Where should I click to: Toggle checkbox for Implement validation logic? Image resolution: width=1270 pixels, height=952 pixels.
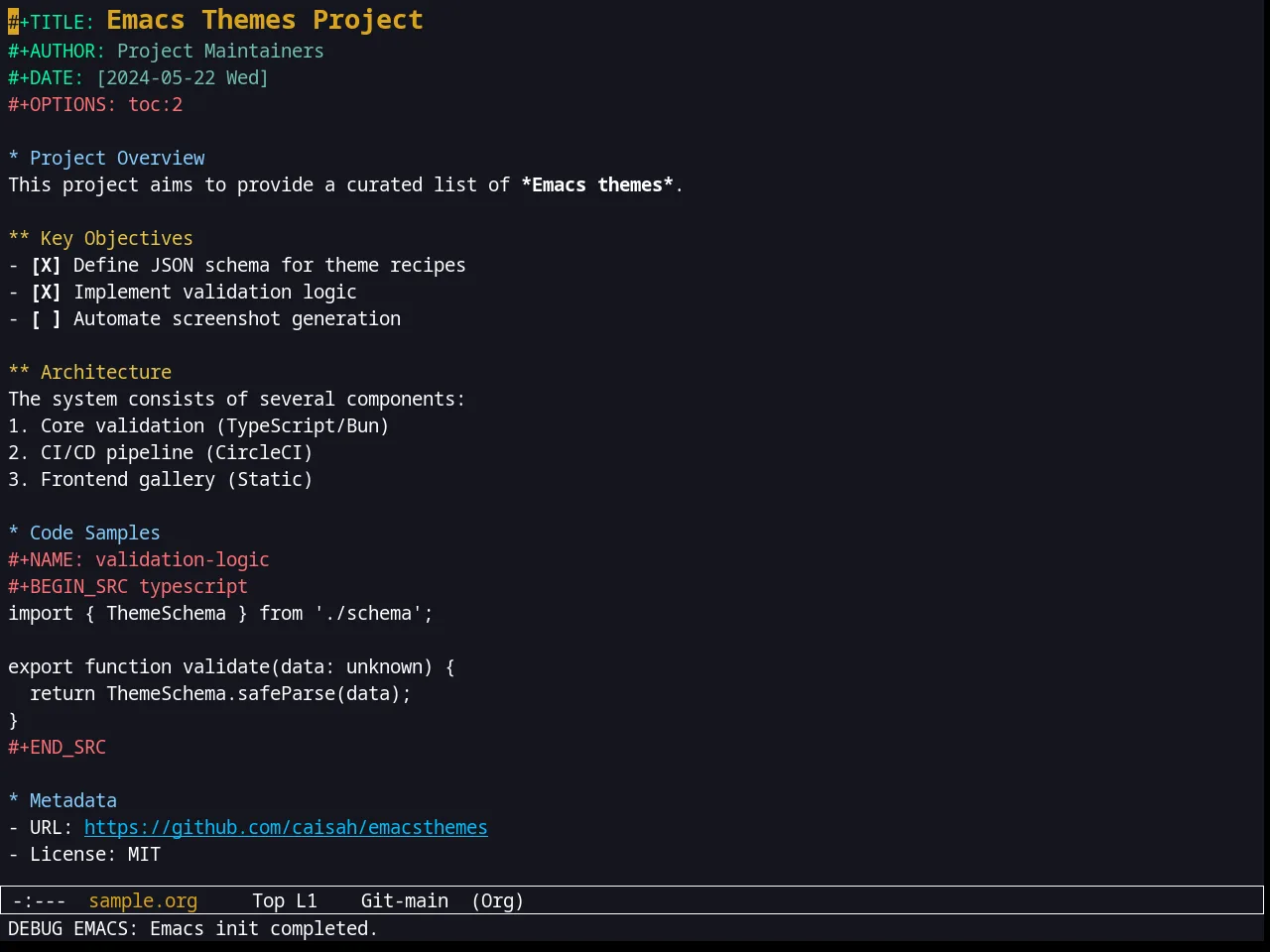(46, 293)
